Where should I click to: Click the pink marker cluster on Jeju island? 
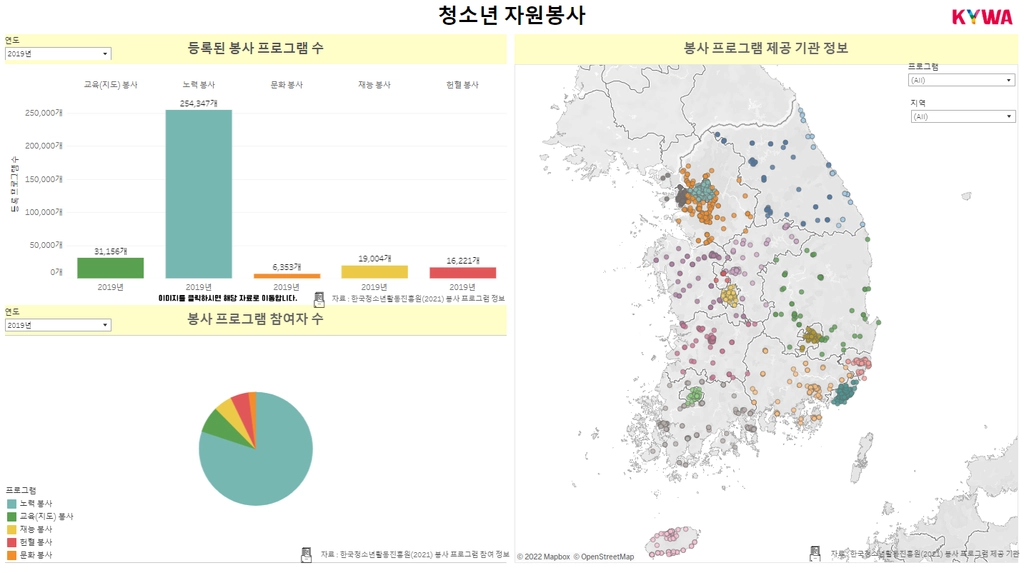click(674, 540)
